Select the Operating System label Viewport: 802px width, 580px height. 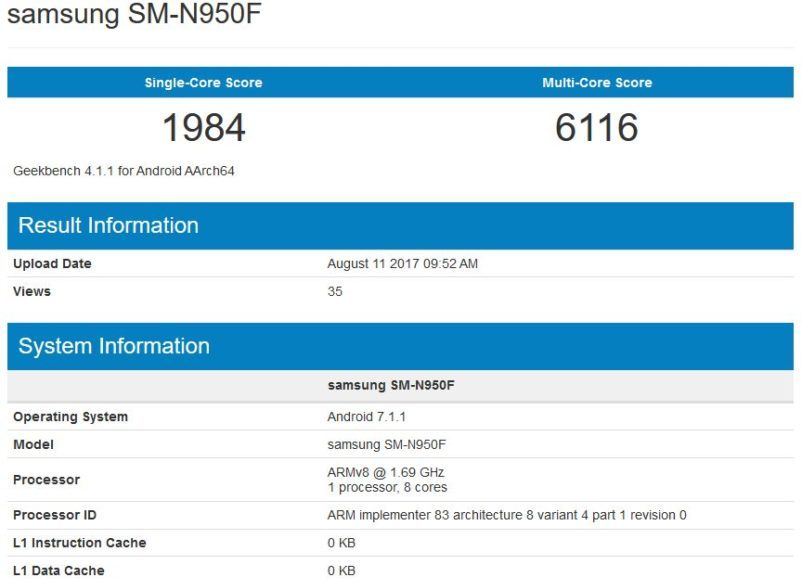pos(71,417)
